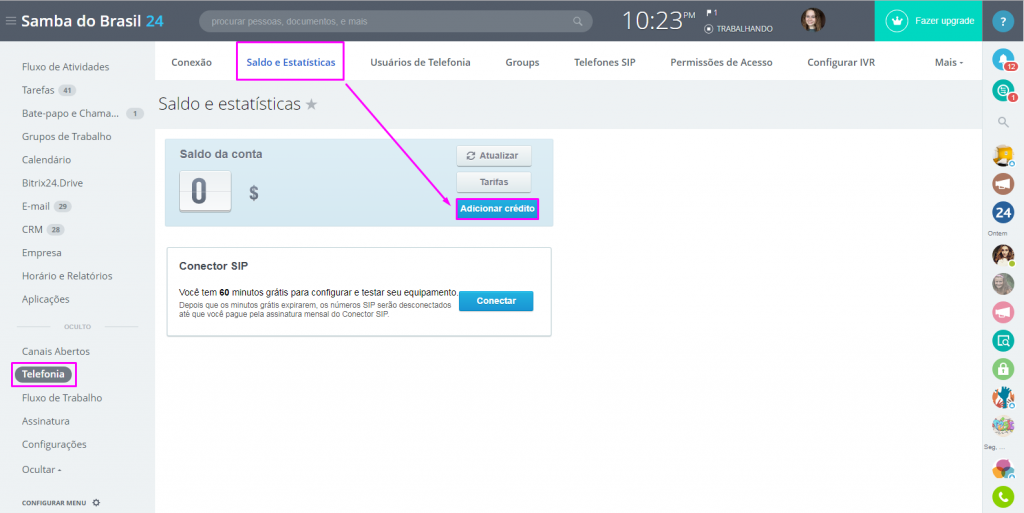
Task: Open Tarefas in the left menu
Action: tap(39, 90)
